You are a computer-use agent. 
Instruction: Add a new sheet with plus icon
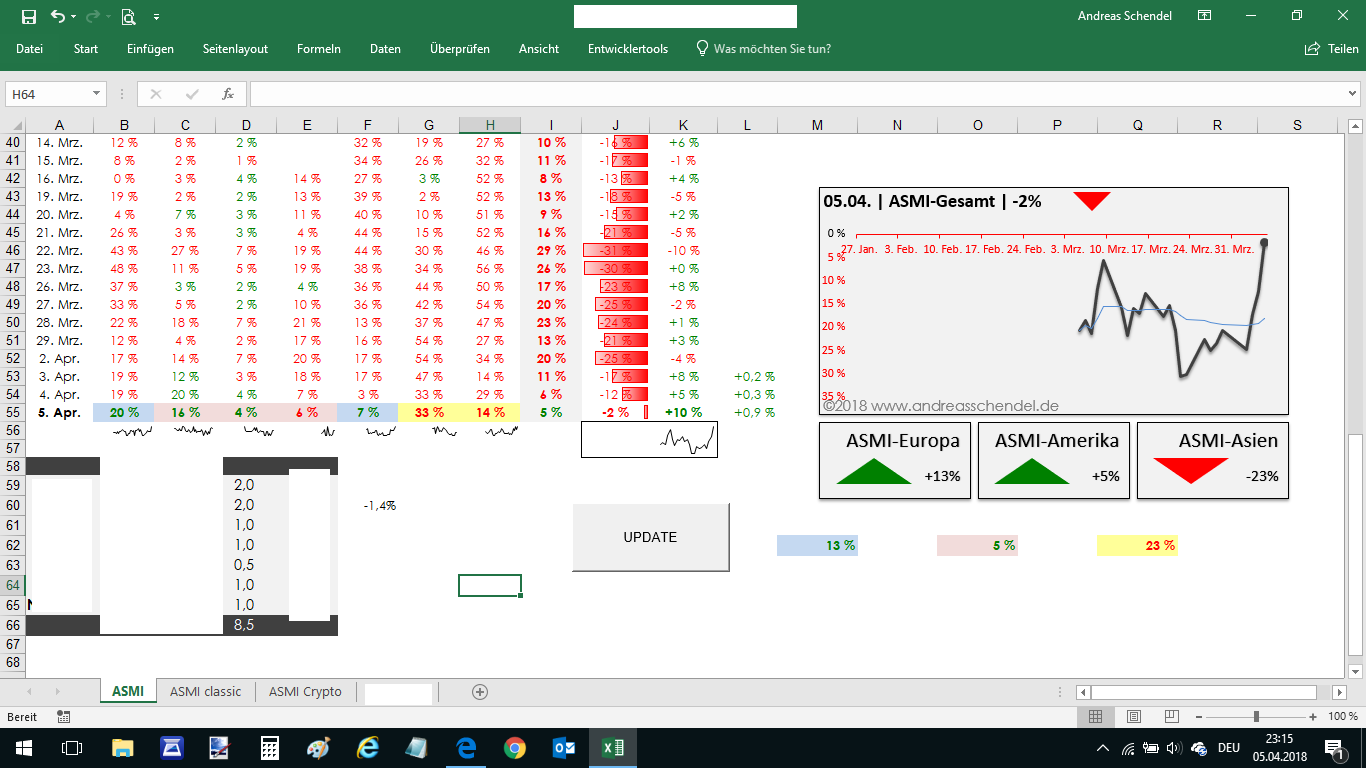480,692
